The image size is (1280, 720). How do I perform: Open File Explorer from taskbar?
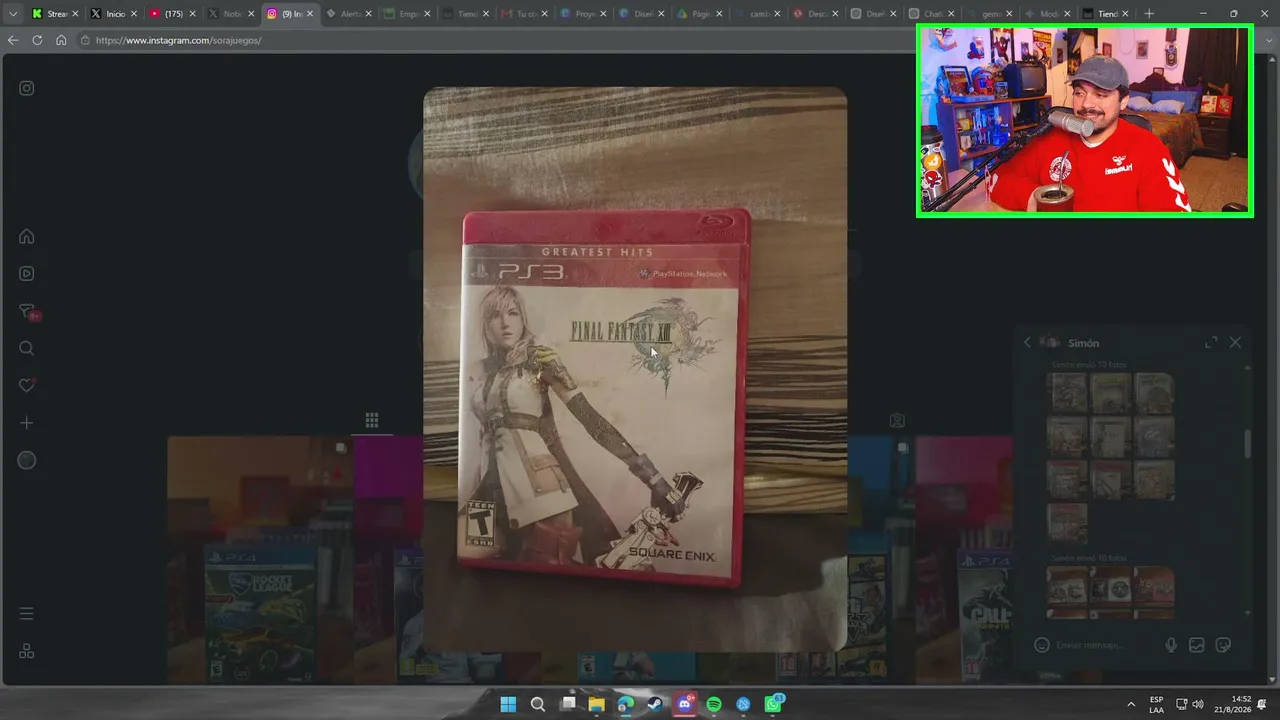[x=597, y=704]
